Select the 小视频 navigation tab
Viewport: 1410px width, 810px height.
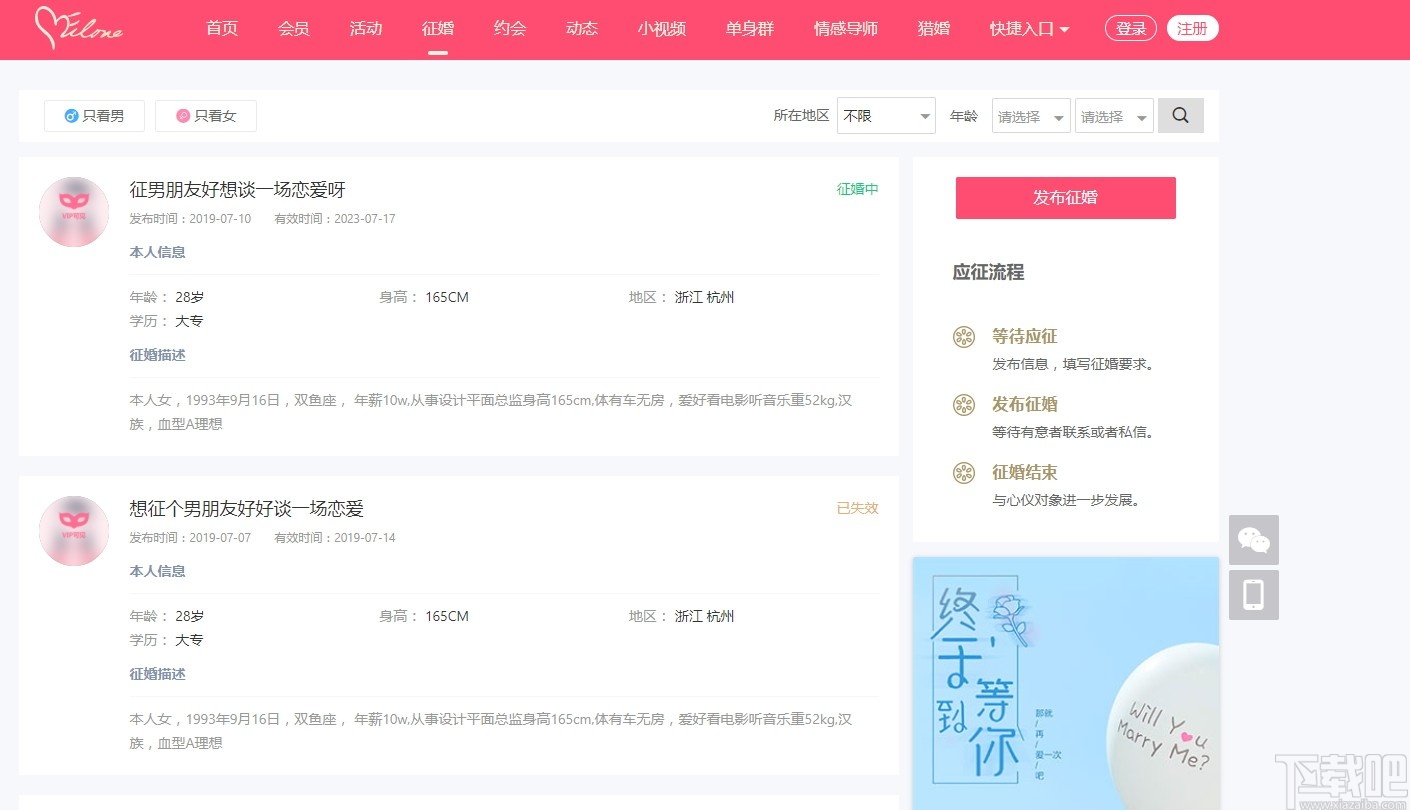pyautogui.click(x=661, y=29)
